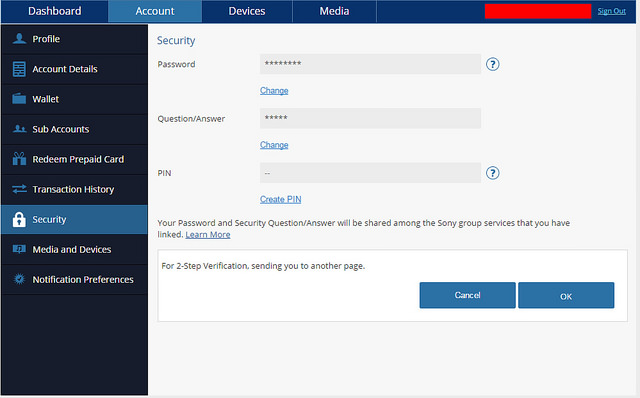Go to the Media tab
640x398 pixels.
(x=334, y=11)
